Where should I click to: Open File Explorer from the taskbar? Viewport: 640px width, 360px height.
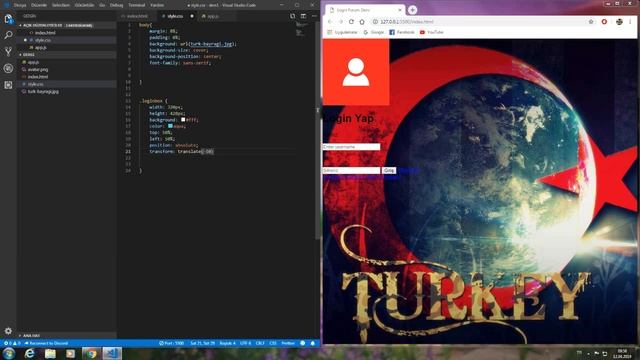click(50, 353)
